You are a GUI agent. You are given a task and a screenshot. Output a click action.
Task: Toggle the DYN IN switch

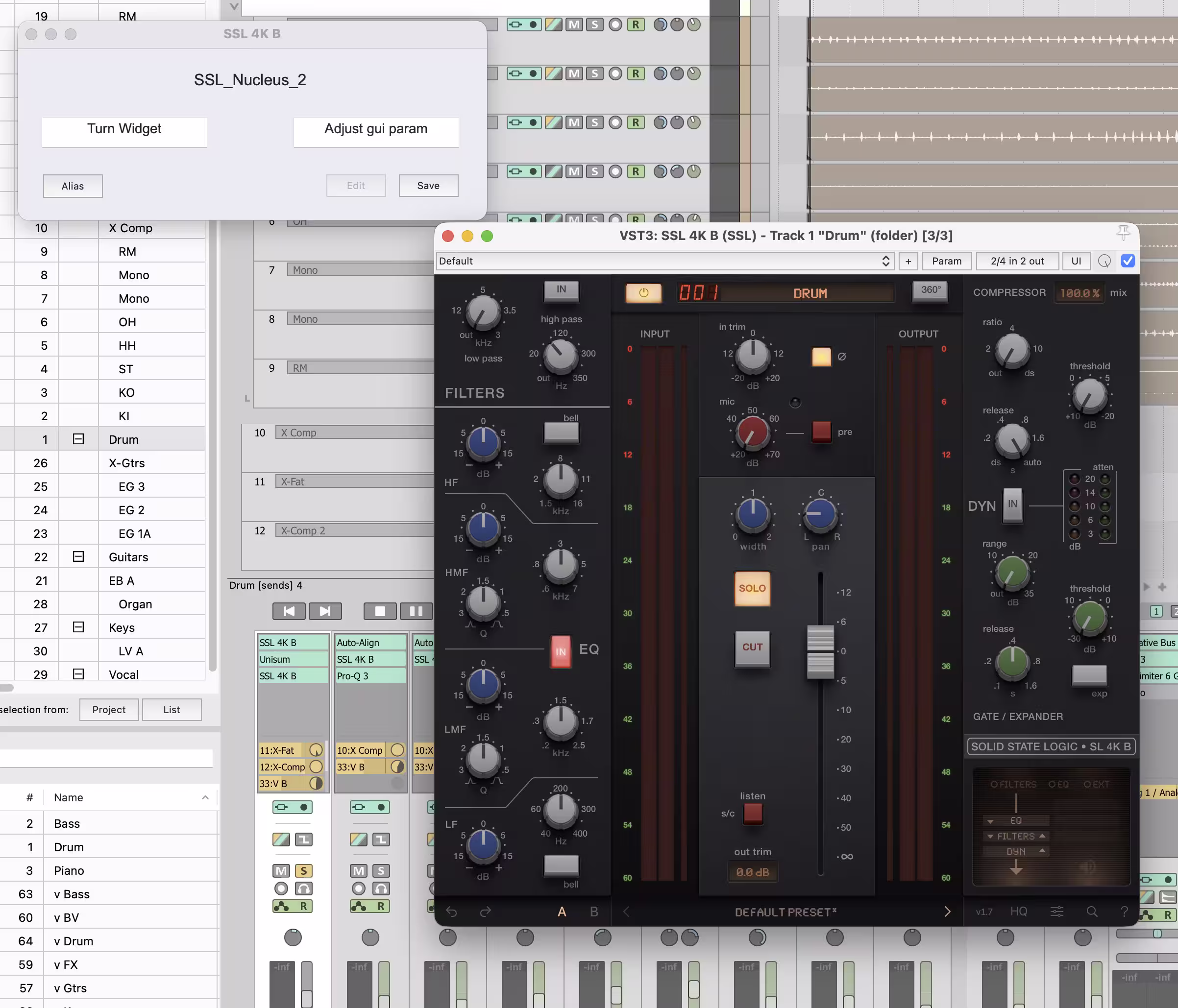click(1012, 504)
